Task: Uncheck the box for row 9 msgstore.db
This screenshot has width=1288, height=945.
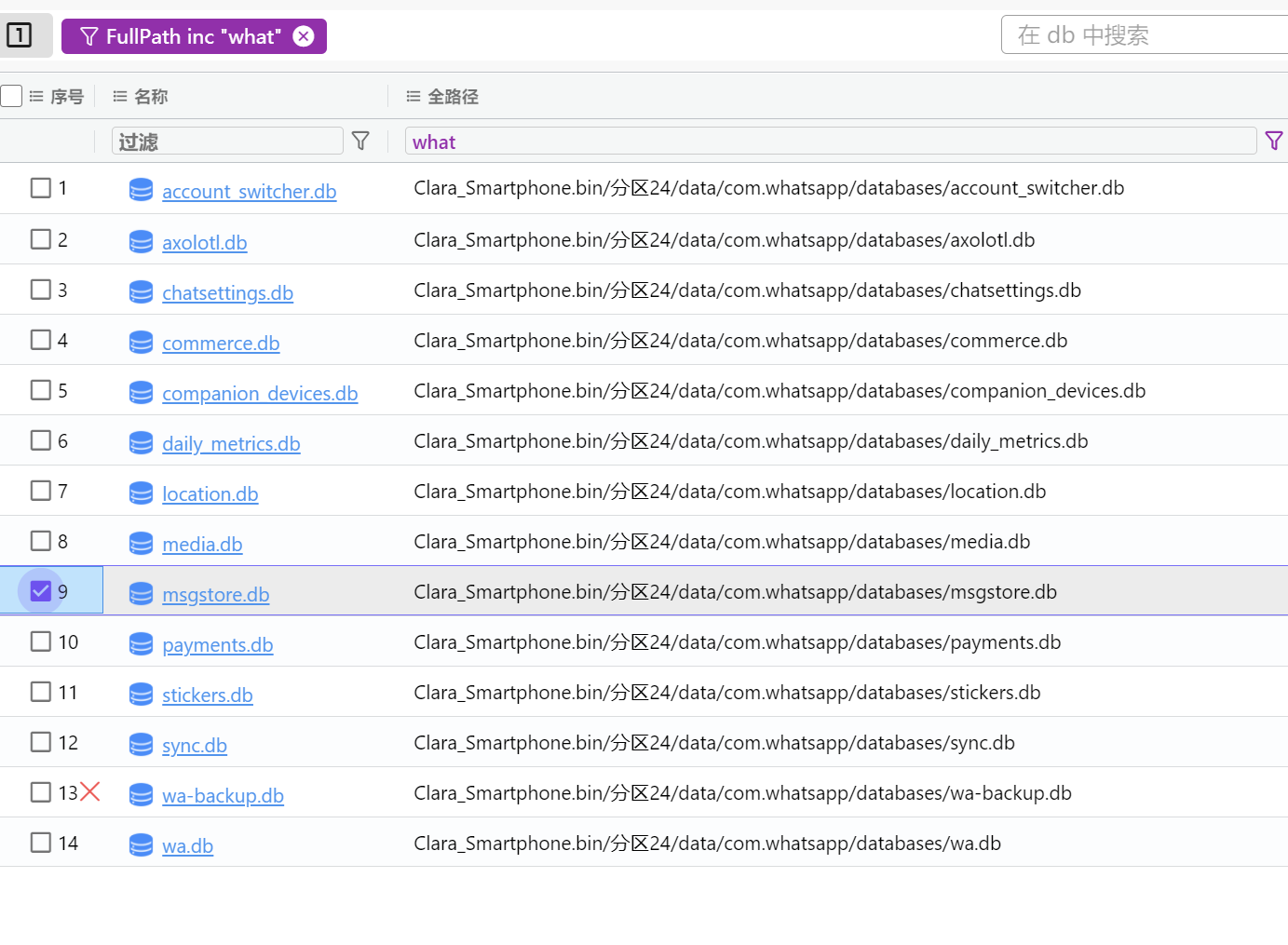Action: (41, 591)
